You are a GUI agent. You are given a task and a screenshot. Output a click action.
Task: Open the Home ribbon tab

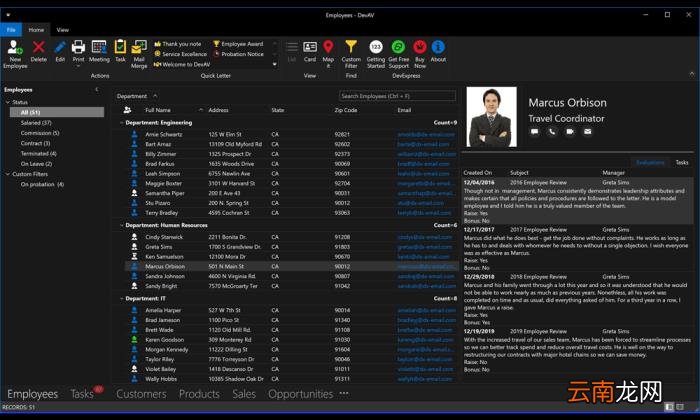pos(36,30)
